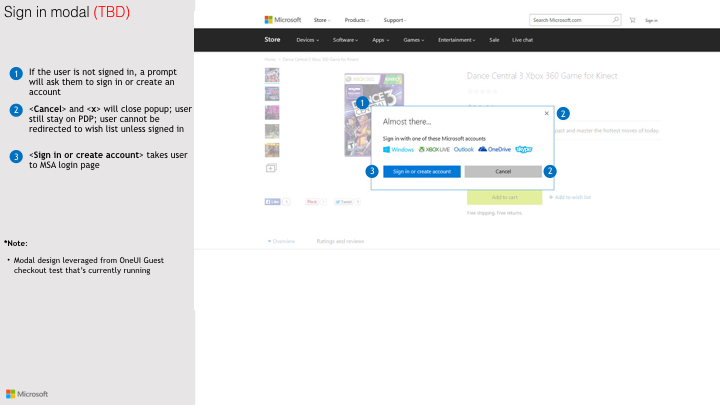Select the second product thumbnail
Screen dimensions: 720x405
click(x=272, y=94)
